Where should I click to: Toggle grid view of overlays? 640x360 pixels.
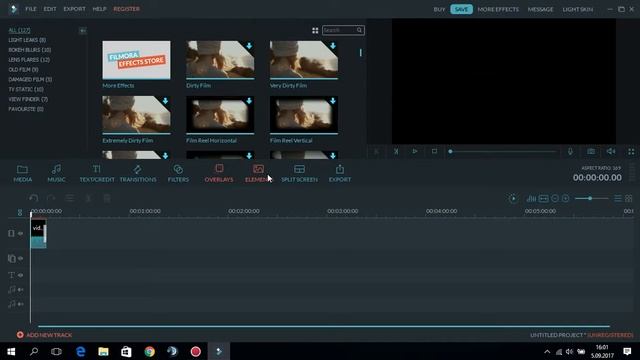(315, 31)
